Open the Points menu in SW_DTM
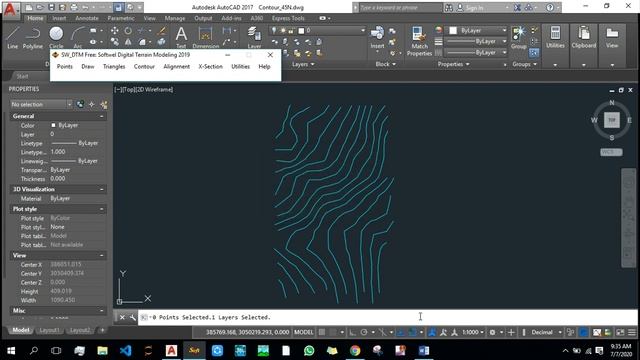Viewport: 640px width, 360px height. pyautogui.click(x=64, y=67)
